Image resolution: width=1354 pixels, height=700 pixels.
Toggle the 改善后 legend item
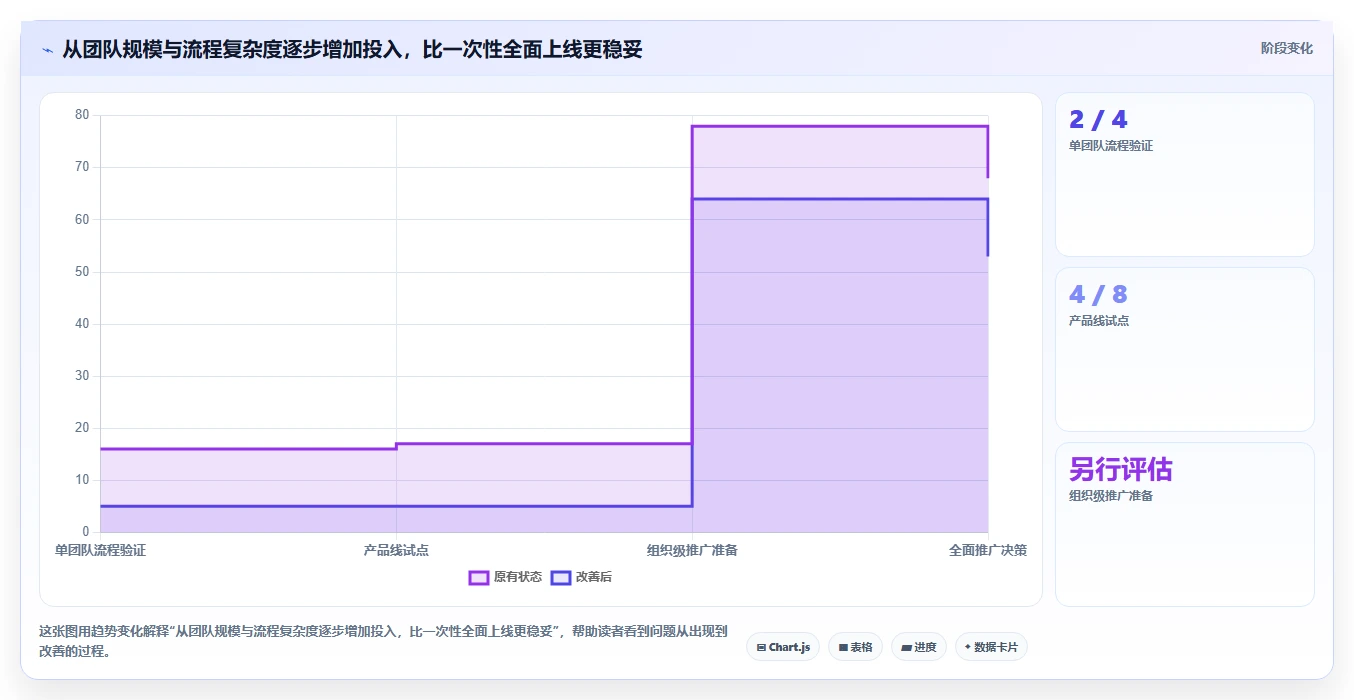(x=581, y=577)
